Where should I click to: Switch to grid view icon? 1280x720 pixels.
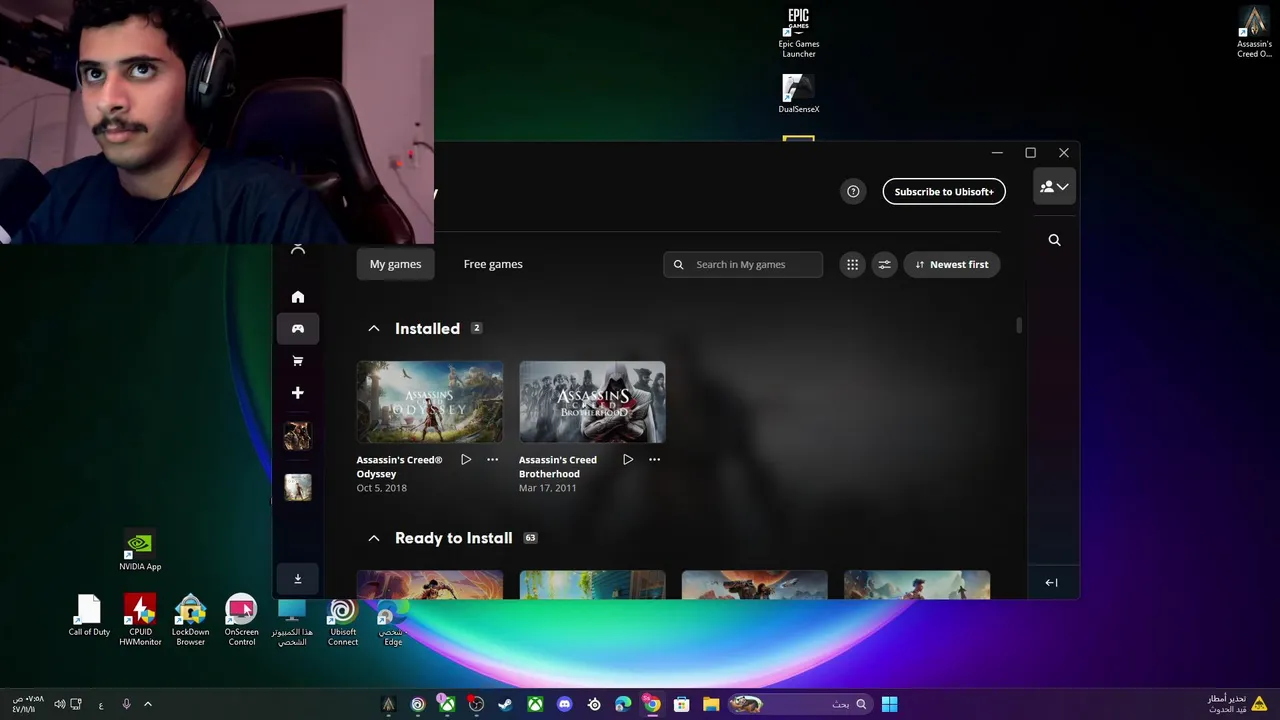[852, 264]
